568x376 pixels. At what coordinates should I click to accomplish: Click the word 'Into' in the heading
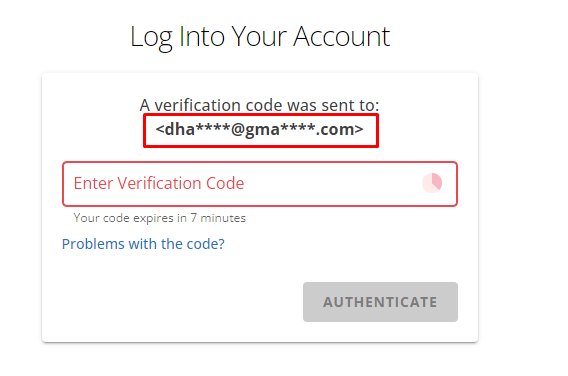202,36
